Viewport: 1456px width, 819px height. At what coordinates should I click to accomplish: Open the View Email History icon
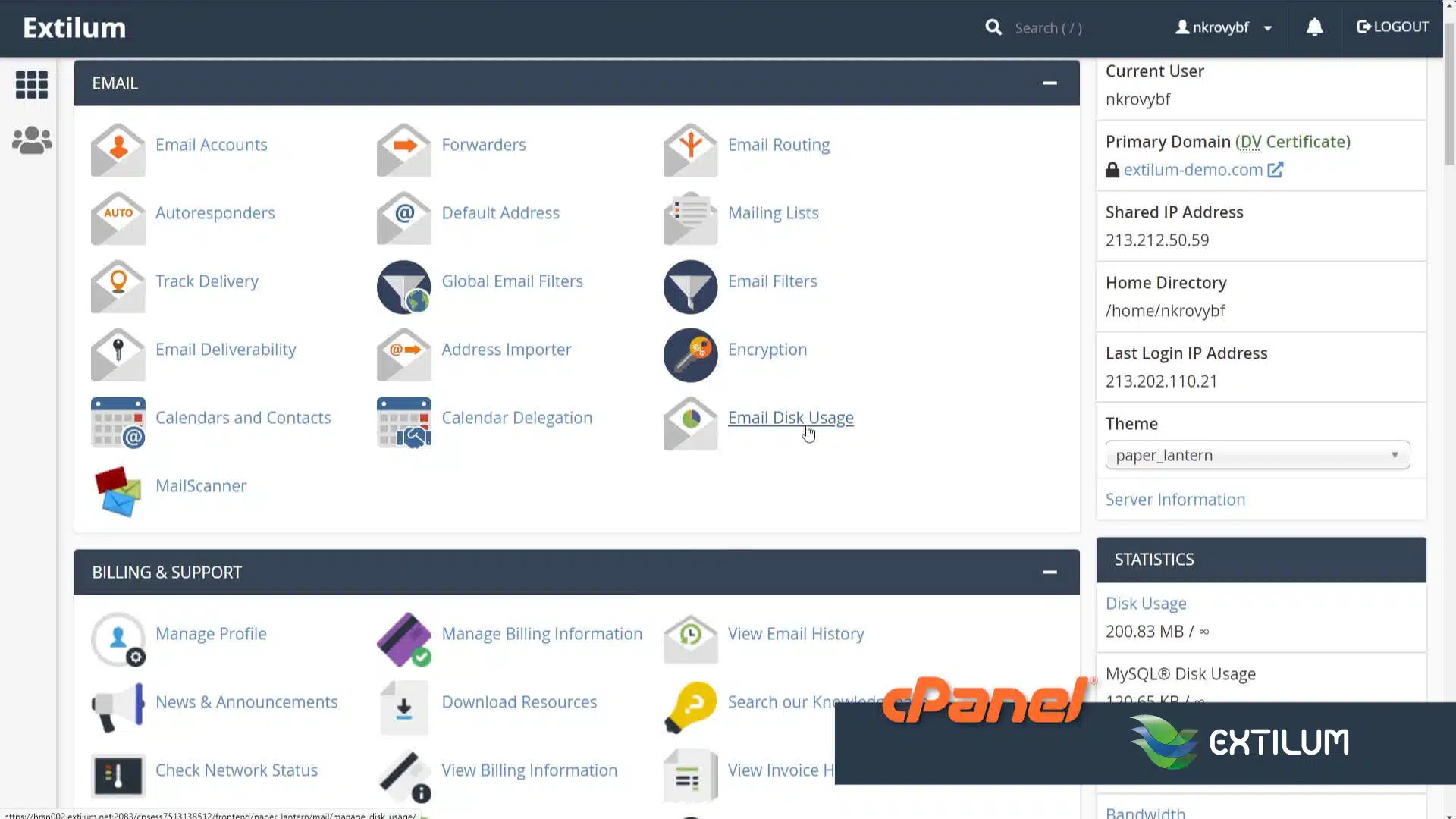click(x=690, y=639)
